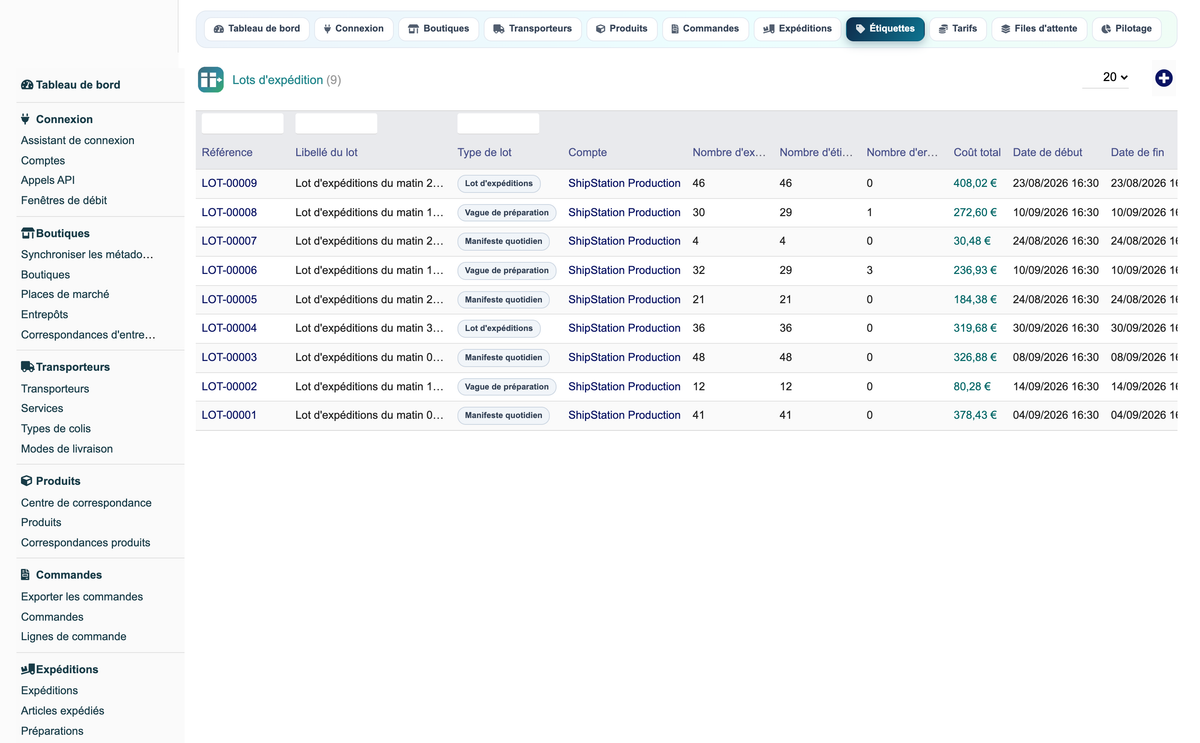Open the Commandes top tab

click(705, 29)
